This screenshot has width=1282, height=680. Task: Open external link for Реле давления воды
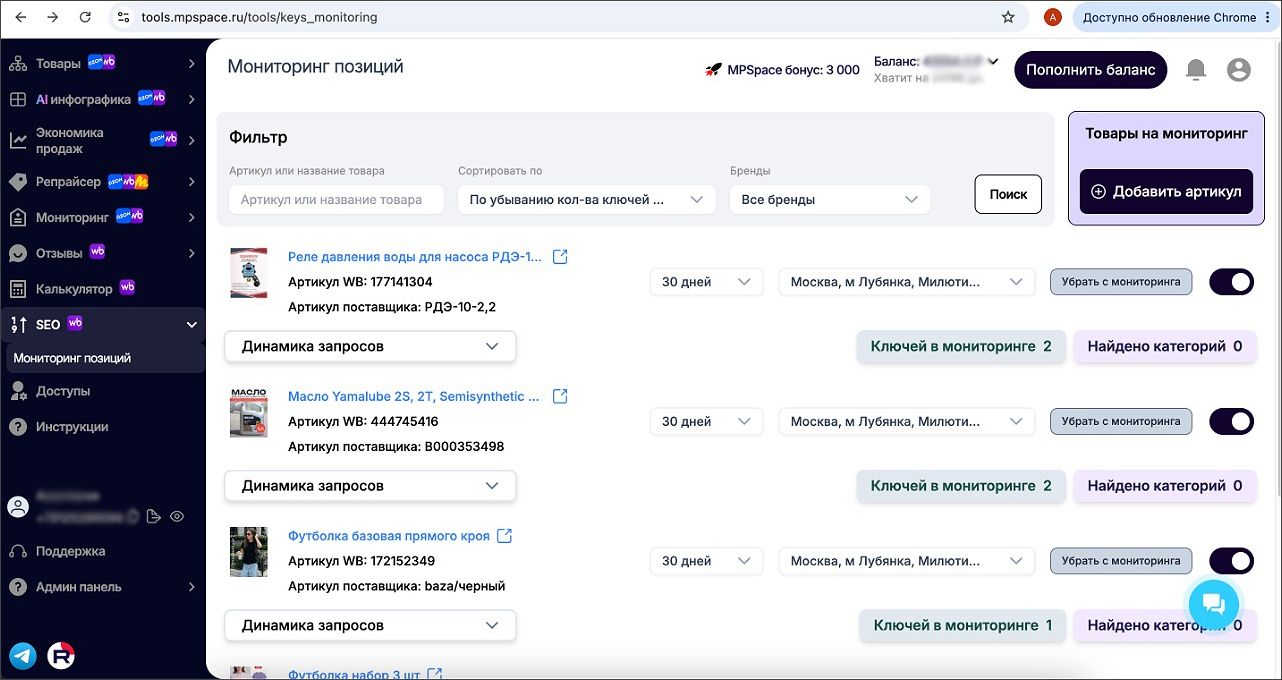click(560, 257)
